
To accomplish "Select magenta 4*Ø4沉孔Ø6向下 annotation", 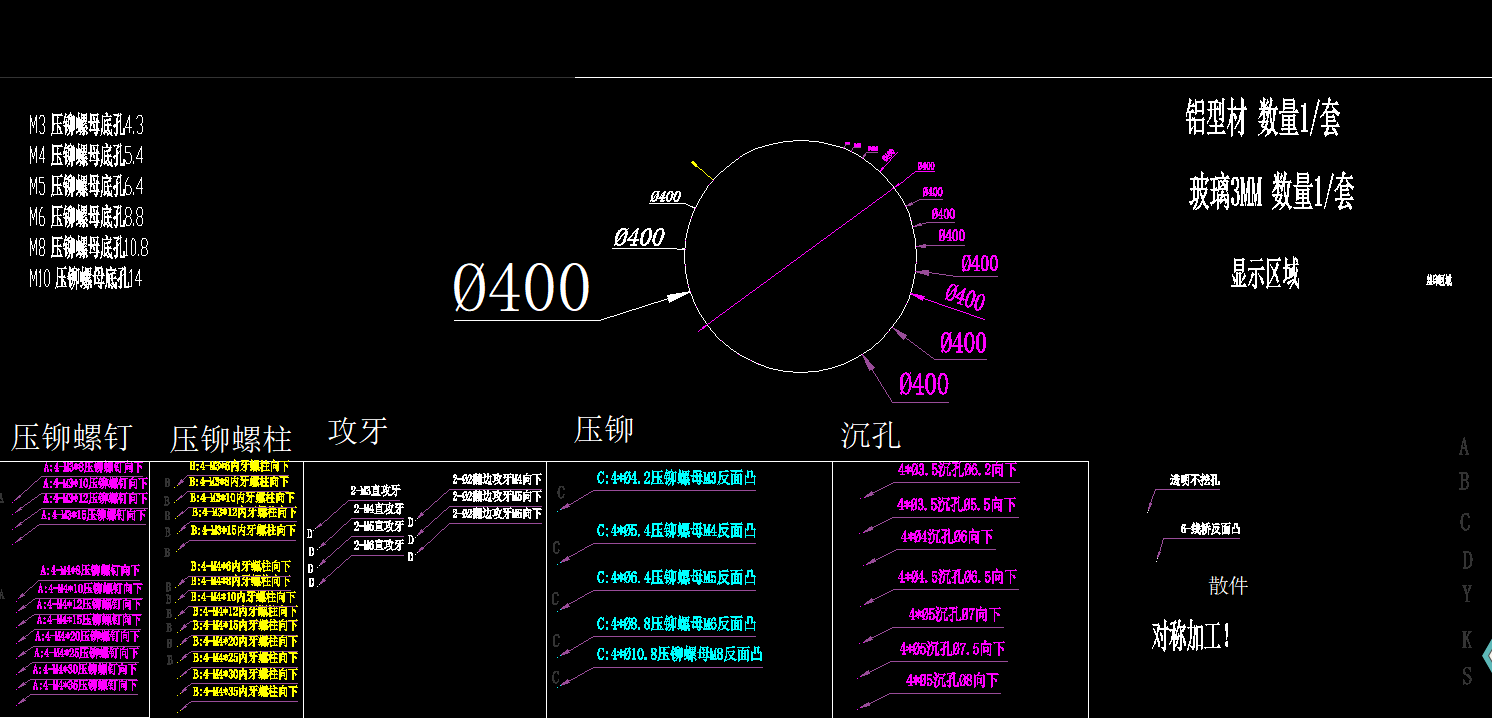I will (x=947, y=537).
